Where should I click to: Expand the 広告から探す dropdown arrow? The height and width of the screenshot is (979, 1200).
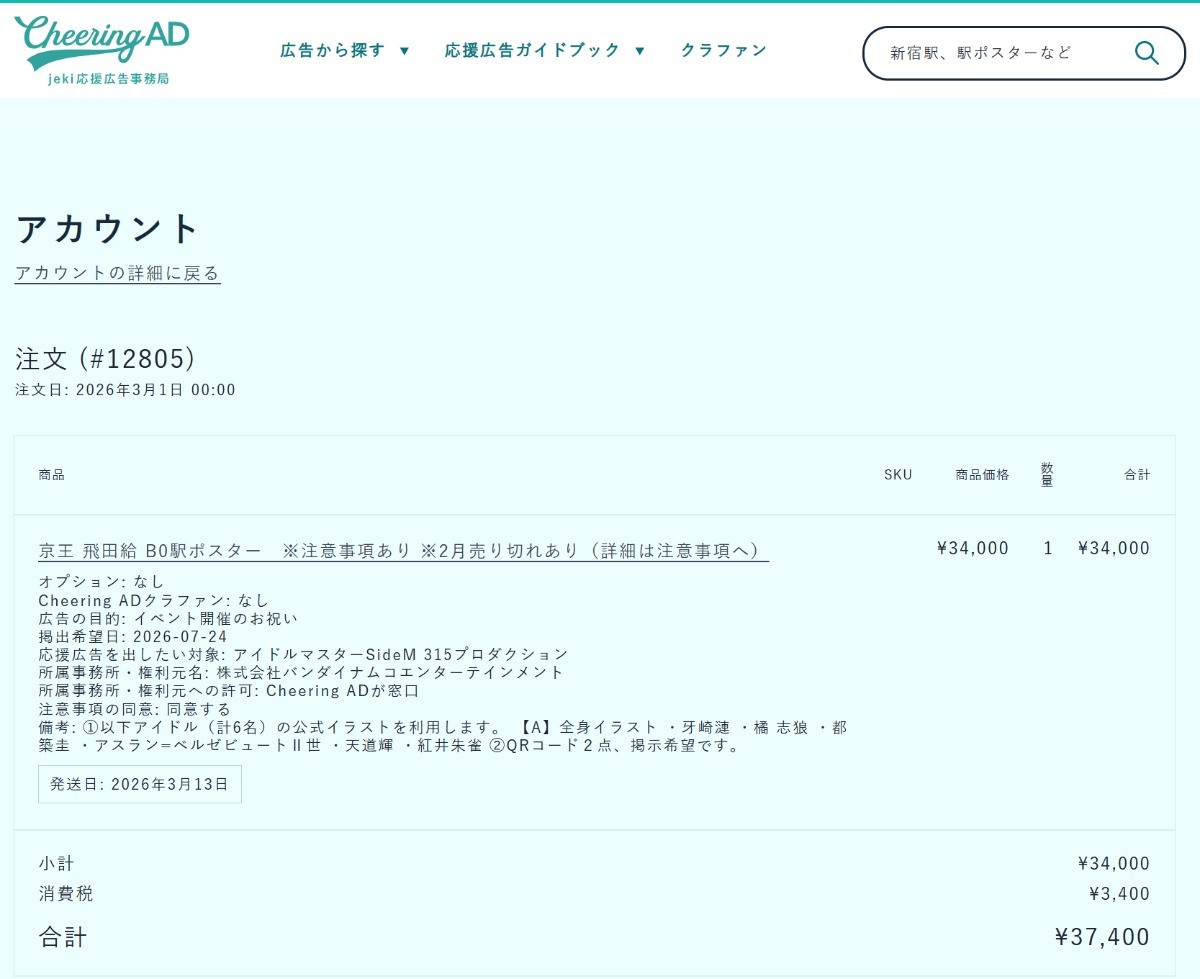coord(405,51)
